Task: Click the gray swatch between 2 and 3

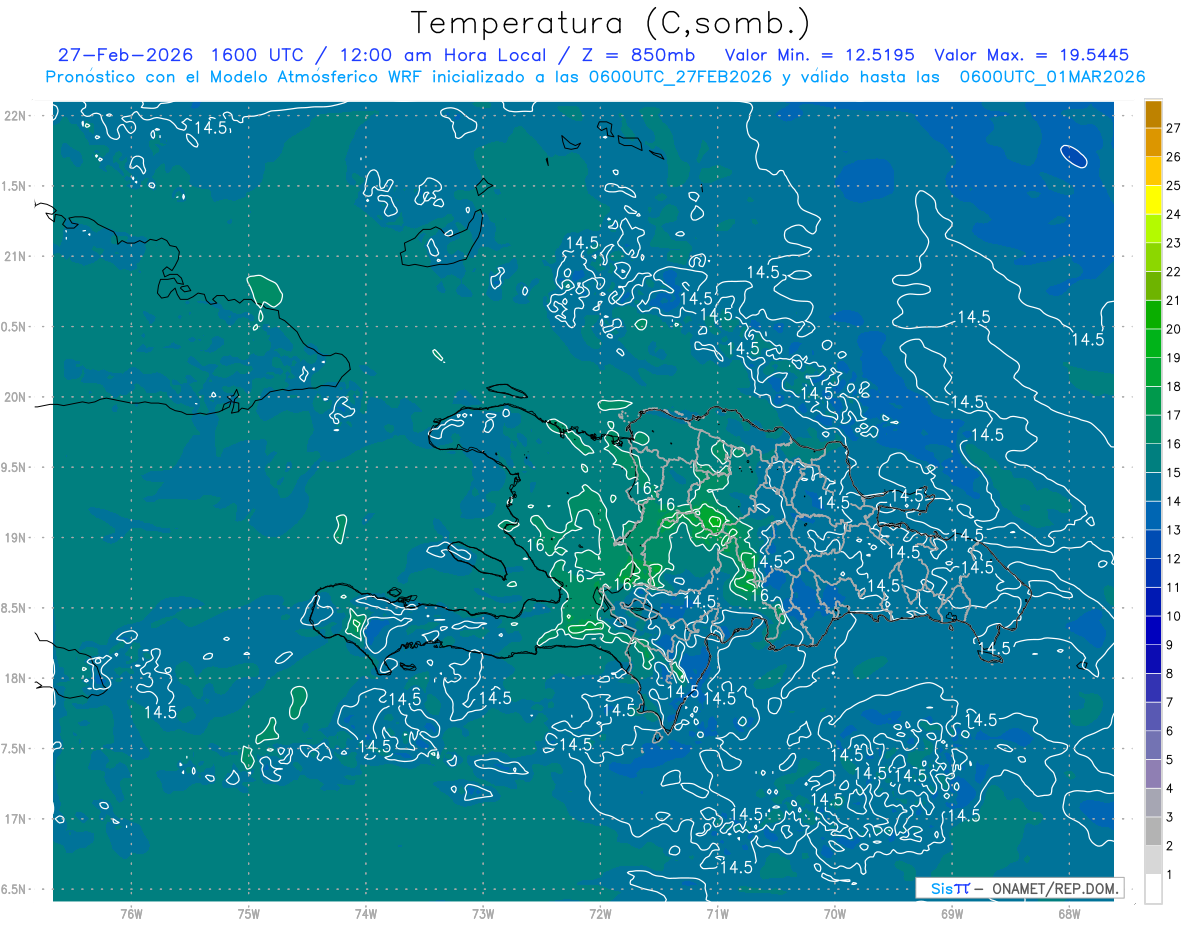Action: tap(1153, 832)
